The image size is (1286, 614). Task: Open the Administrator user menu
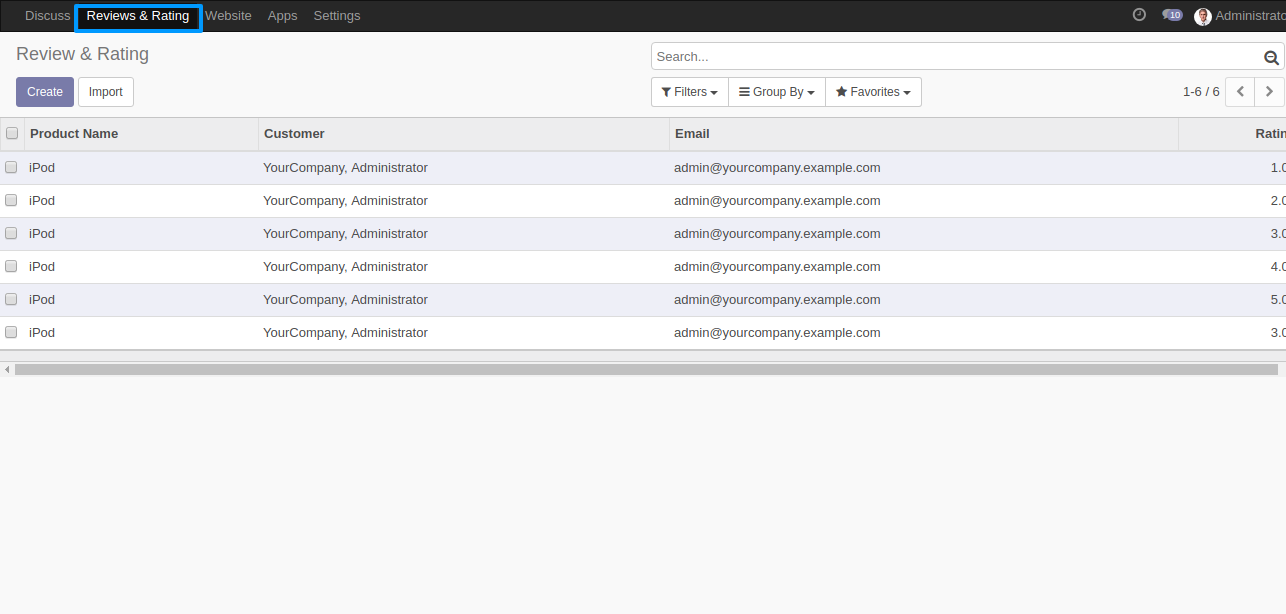pyautogui.click(x=1240, y=16)
